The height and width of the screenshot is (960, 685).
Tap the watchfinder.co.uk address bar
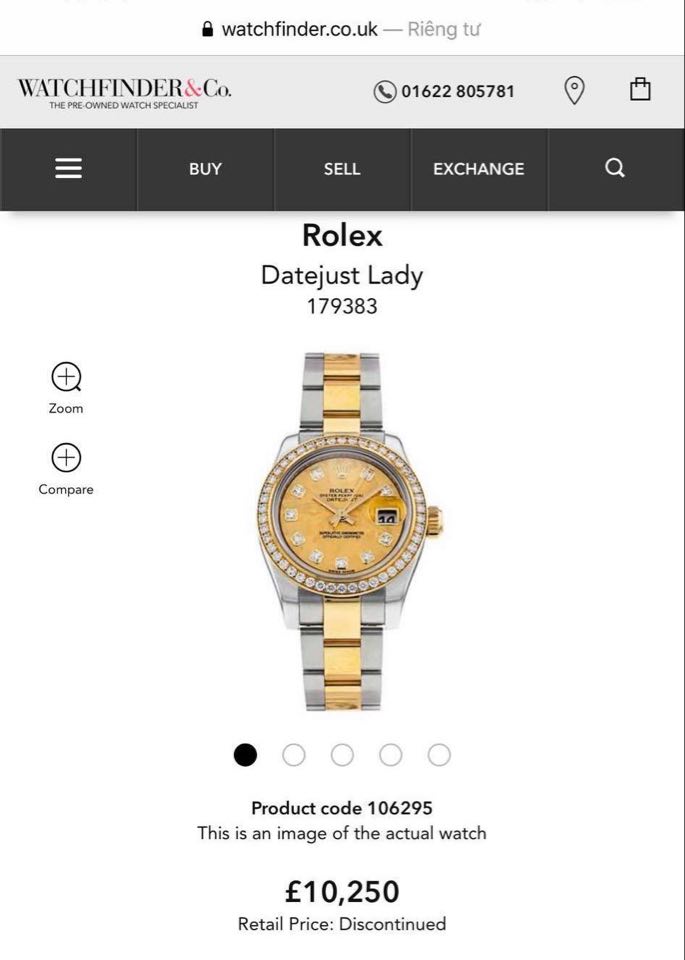click(x=342, y=29)
